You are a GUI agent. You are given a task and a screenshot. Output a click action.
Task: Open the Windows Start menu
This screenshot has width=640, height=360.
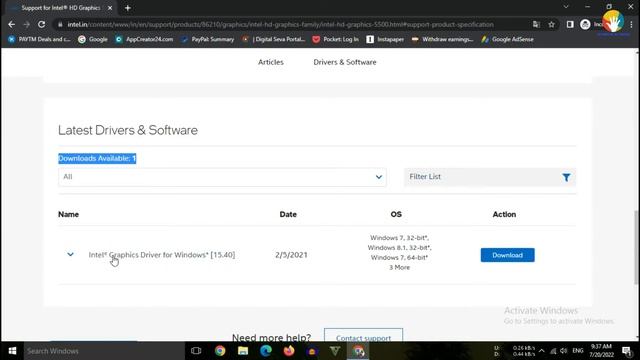pyautogui.click(x=12, y=351)
